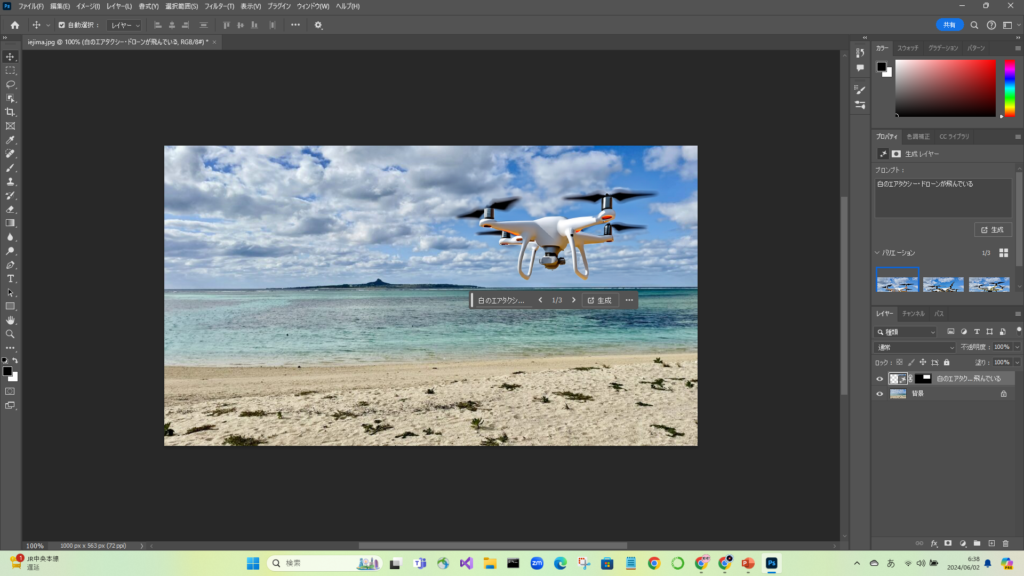Screen dimensions: 1024x576
Task: Select the Lasso tool
Action: [10, 85]
